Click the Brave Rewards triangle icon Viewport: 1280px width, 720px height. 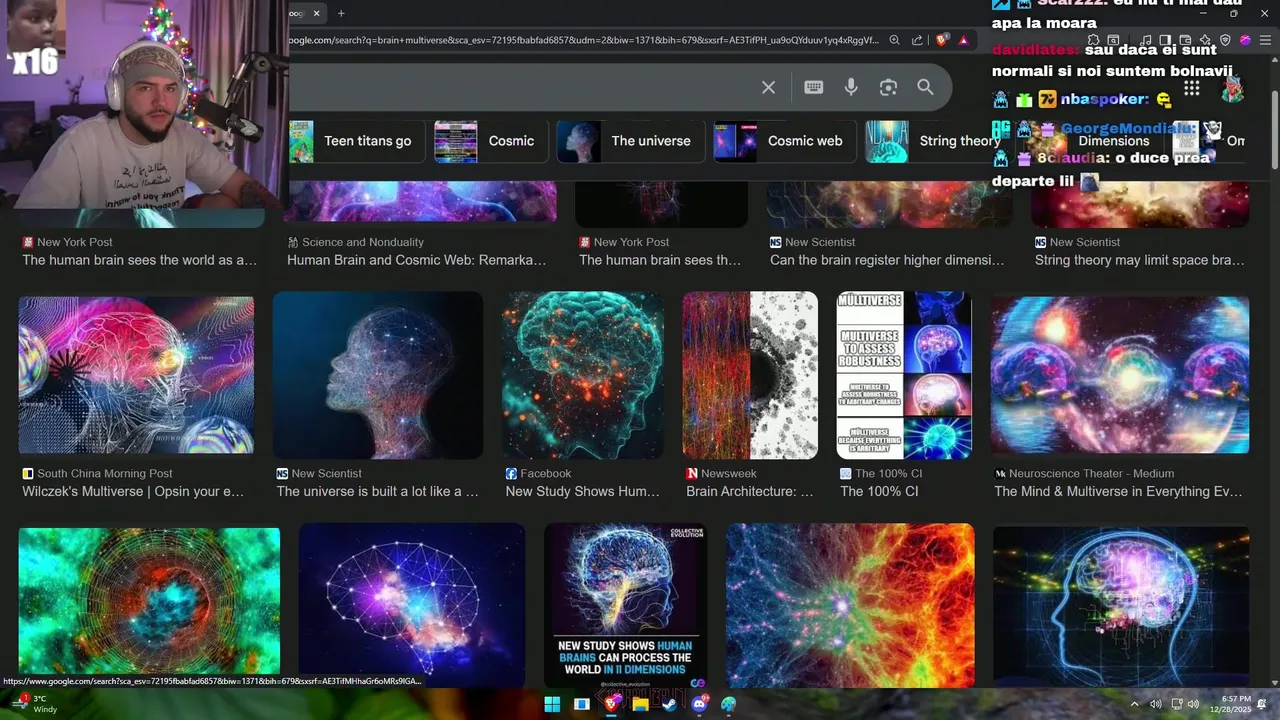(963, 40)
